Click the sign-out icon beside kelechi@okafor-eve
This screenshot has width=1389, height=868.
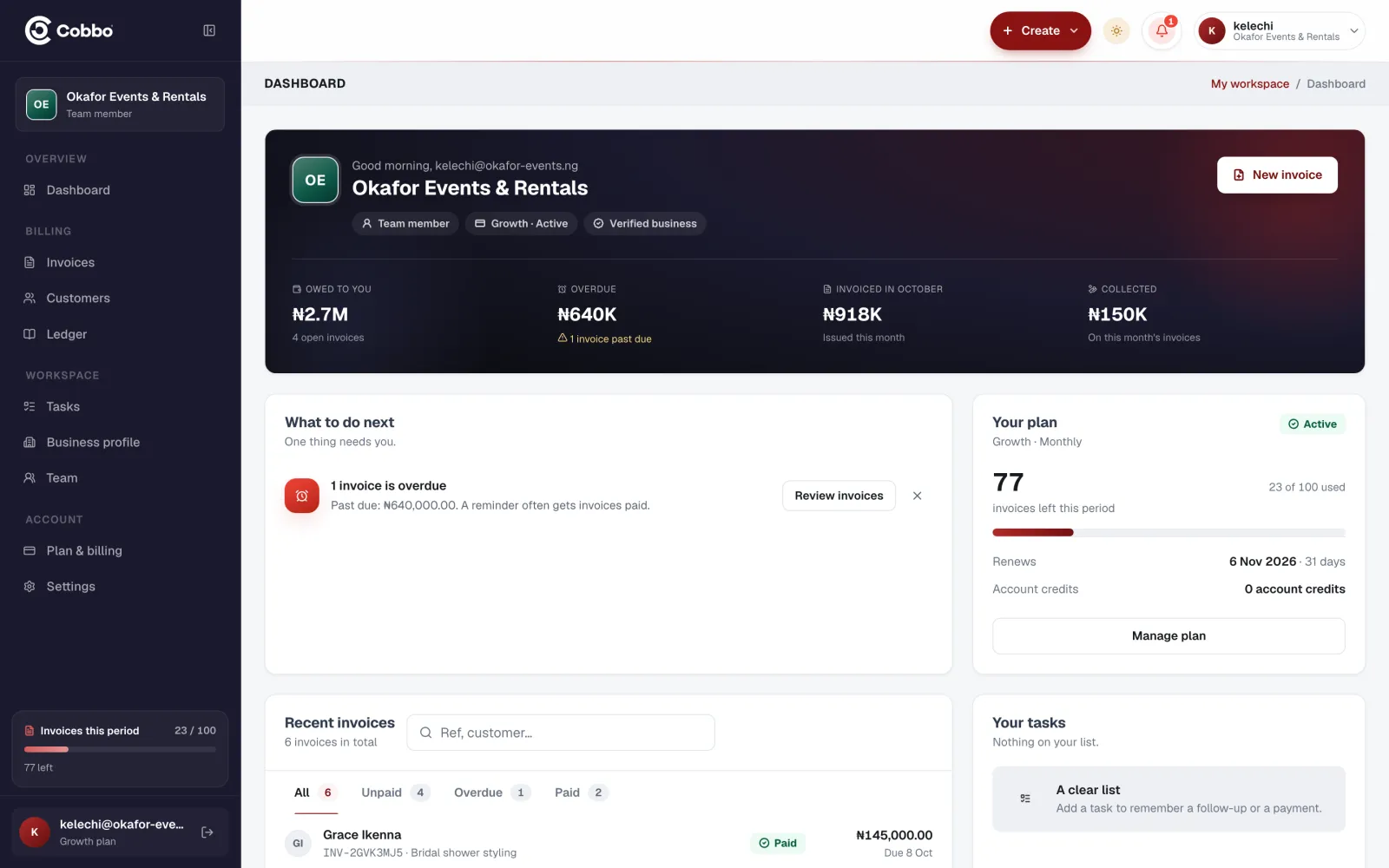207,832
